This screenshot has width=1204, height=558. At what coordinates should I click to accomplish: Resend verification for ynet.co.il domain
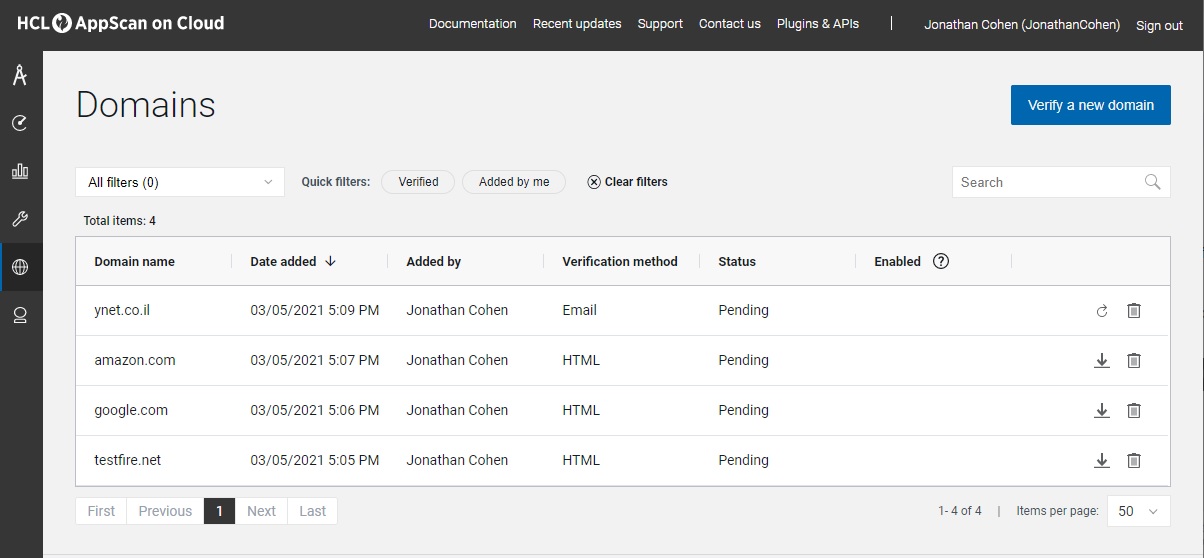click(1102, 311)
